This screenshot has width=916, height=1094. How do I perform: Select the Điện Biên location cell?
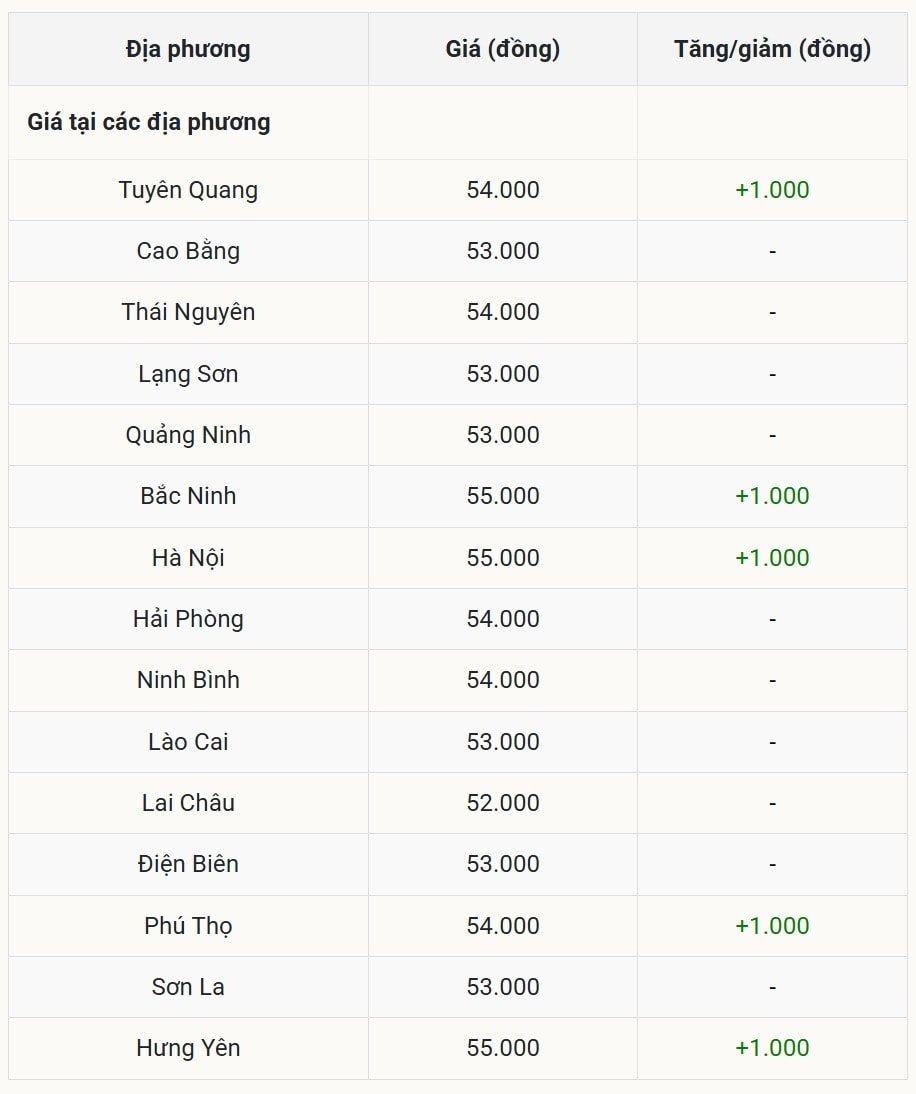click(x=188, y=864)
